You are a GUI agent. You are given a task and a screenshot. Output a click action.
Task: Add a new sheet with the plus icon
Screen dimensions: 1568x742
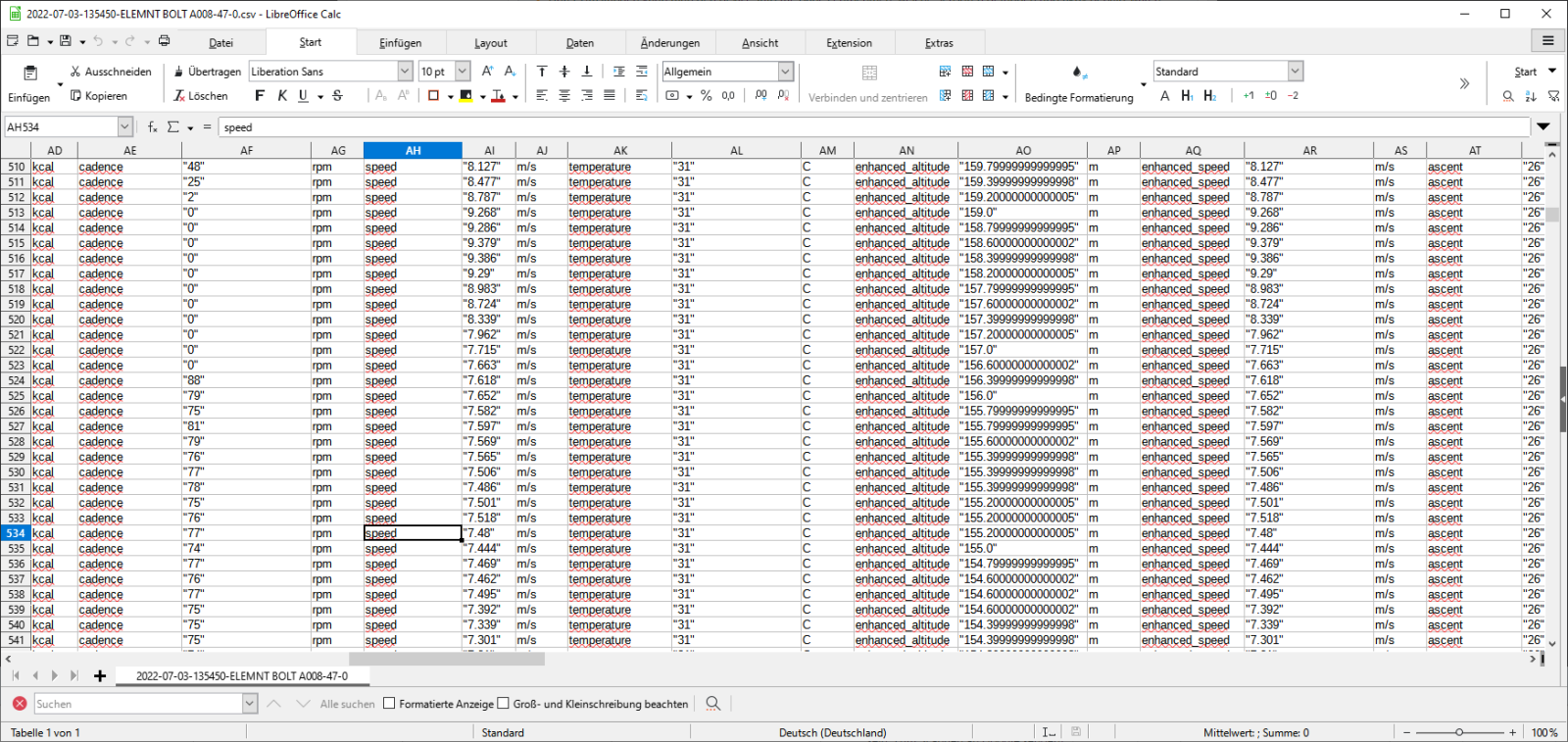click(100, 676)
